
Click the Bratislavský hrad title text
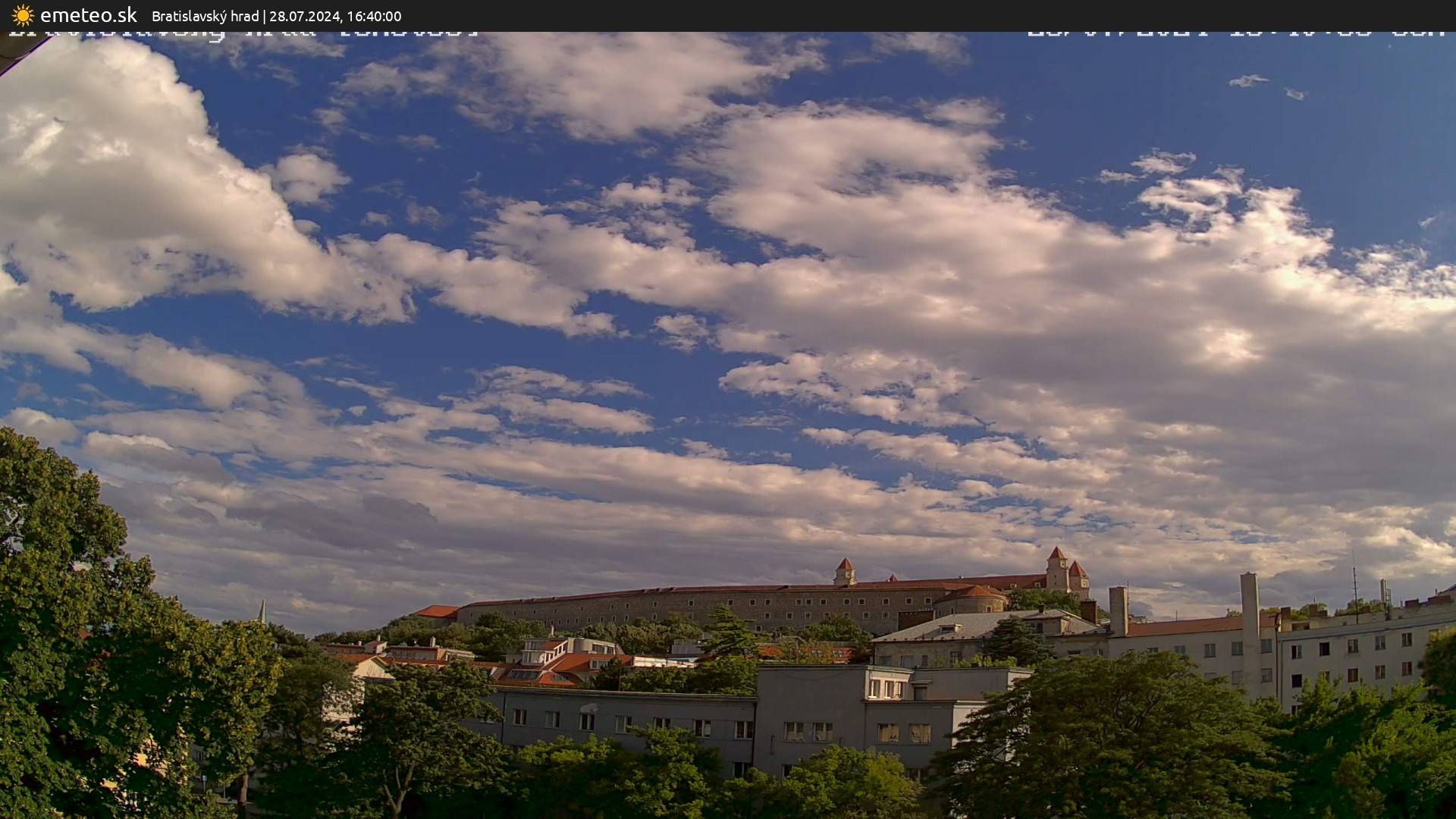point(205,16)
